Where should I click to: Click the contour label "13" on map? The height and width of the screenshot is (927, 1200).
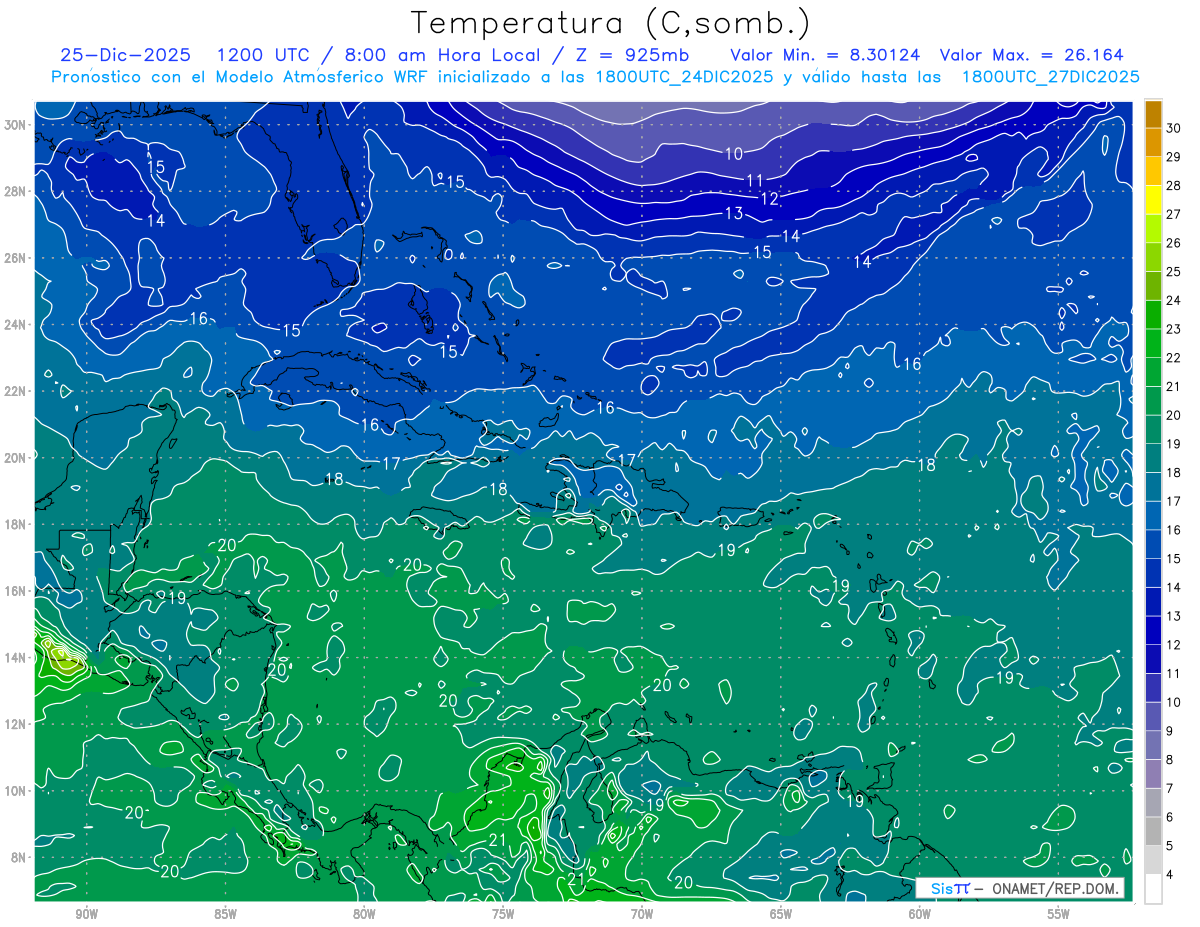click(x=734, y=213)
